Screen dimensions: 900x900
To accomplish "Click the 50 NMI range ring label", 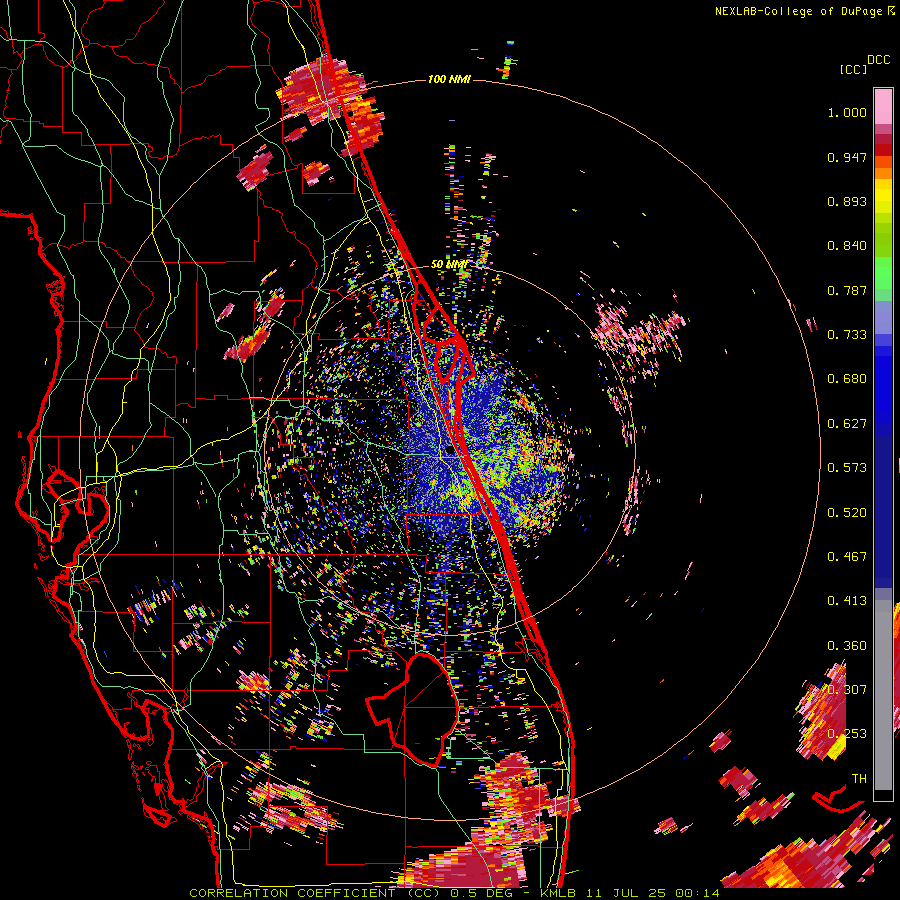I will click(x=449, y=265).
